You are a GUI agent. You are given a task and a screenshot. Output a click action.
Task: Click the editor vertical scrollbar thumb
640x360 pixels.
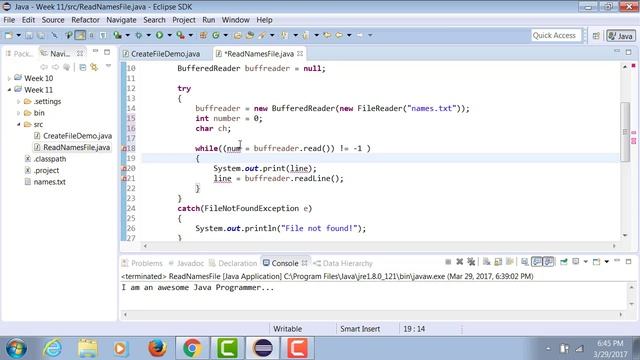(x=625, y=132)
